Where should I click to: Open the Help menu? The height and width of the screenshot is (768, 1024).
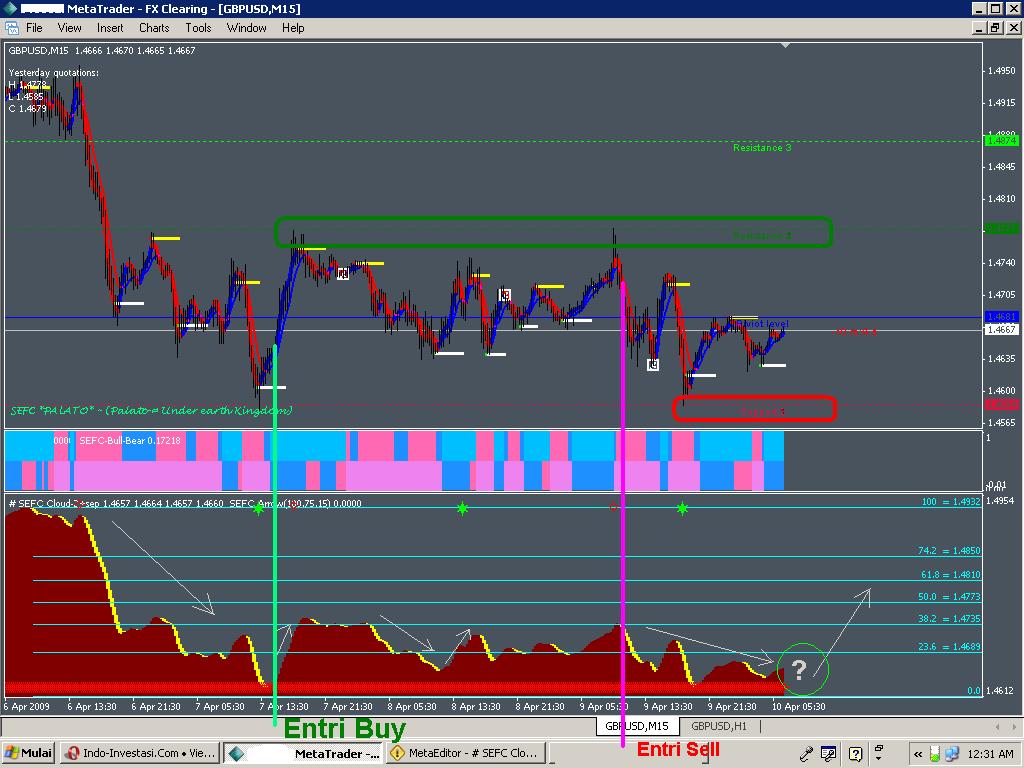click(x=293, y=28)
